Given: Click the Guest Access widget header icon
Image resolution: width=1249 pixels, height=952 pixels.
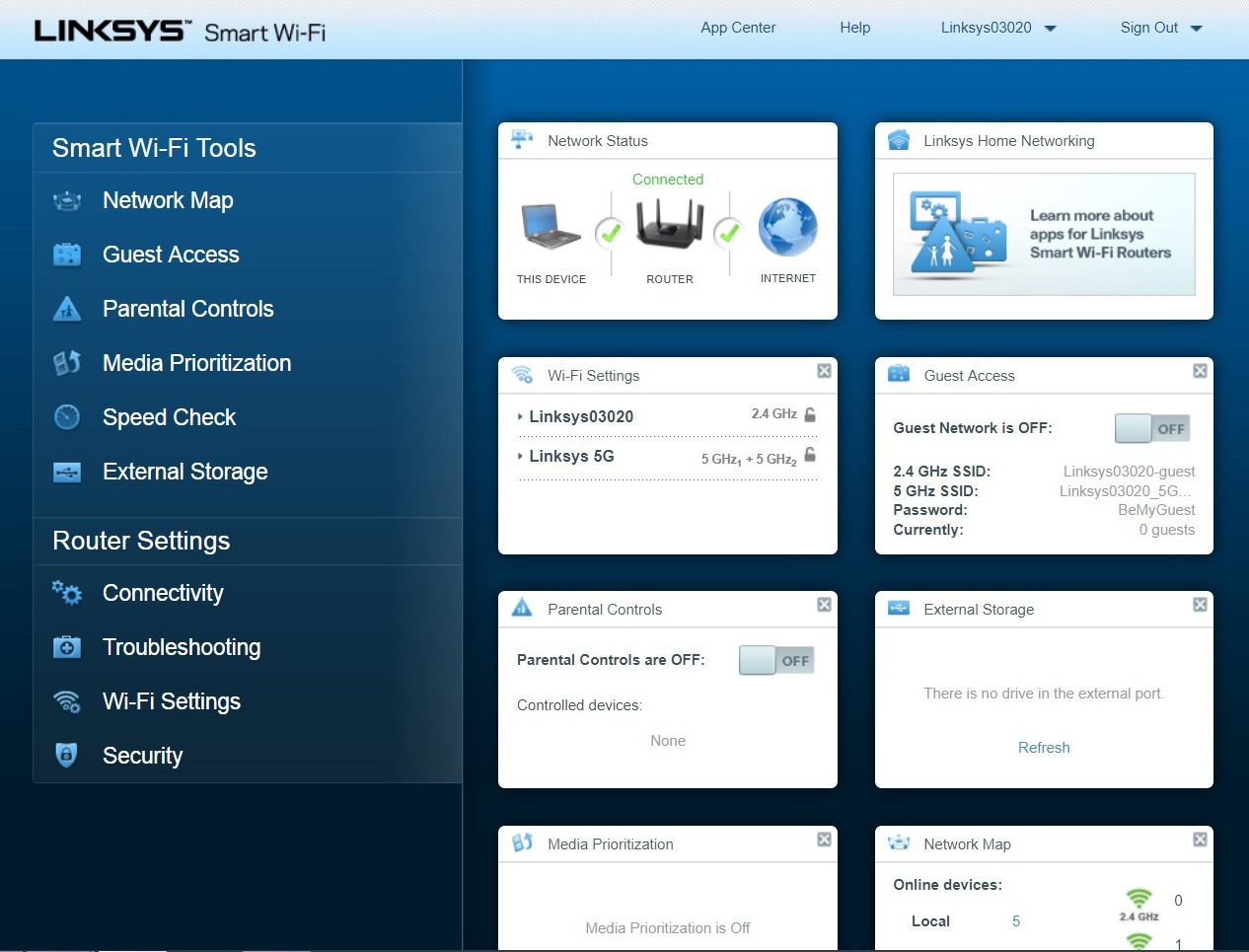Looking at the screenshot, I should click(x=899, y=374).
